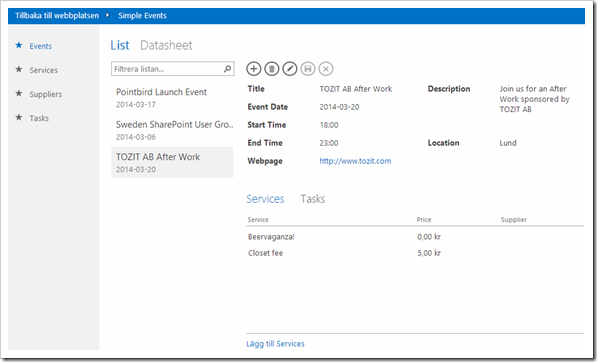Select the Tasks related-items tab
This screenshot has width=597, height=362.
(x=313, y=199)
